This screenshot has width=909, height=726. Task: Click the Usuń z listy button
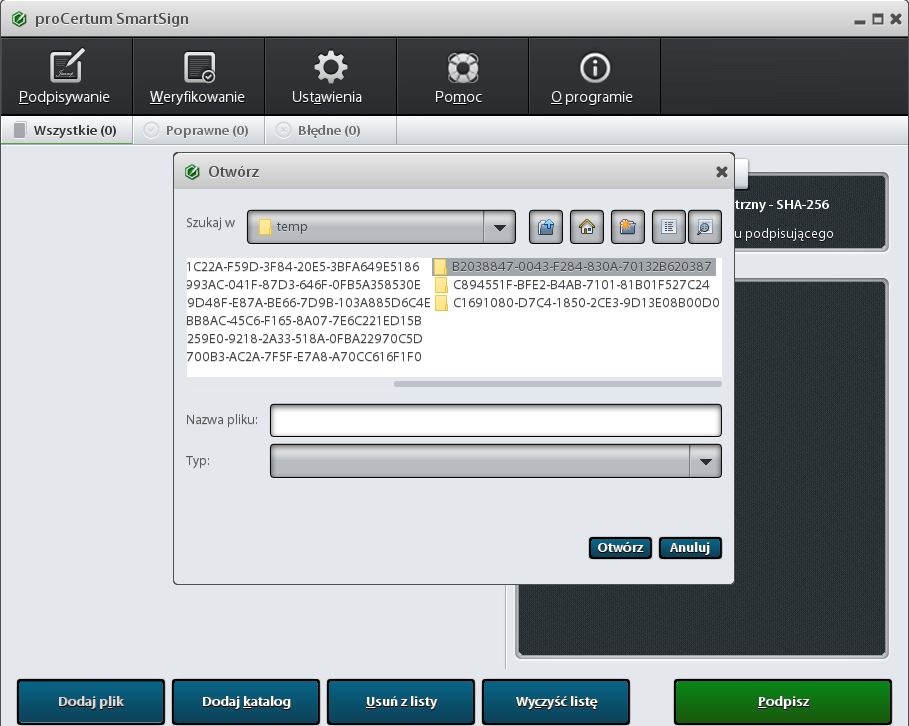(401, 702)
